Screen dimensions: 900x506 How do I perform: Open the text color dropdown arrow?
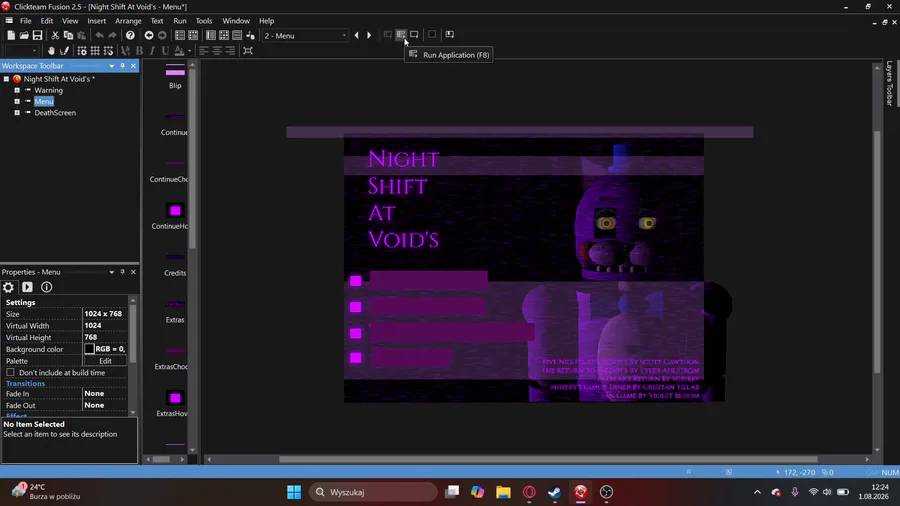pos(189,50)
